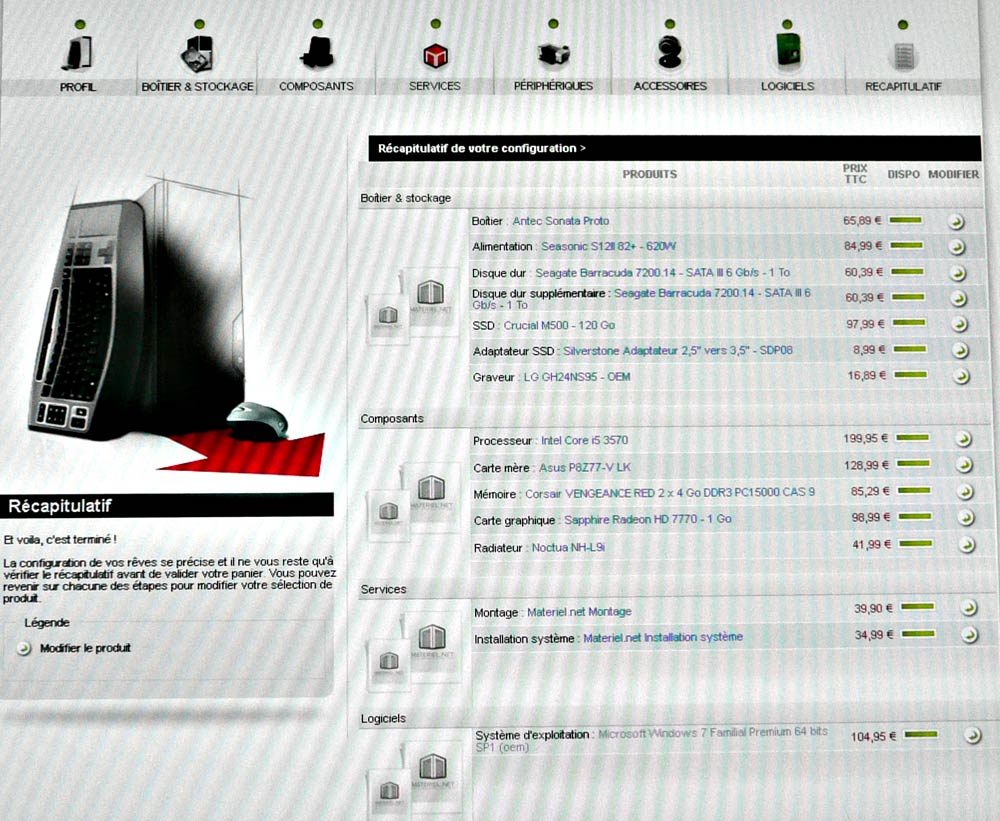Click the 199,95 € processor price
This screenshot has width=1000, height=821.
pyautogui.click(x=865, y=439)
